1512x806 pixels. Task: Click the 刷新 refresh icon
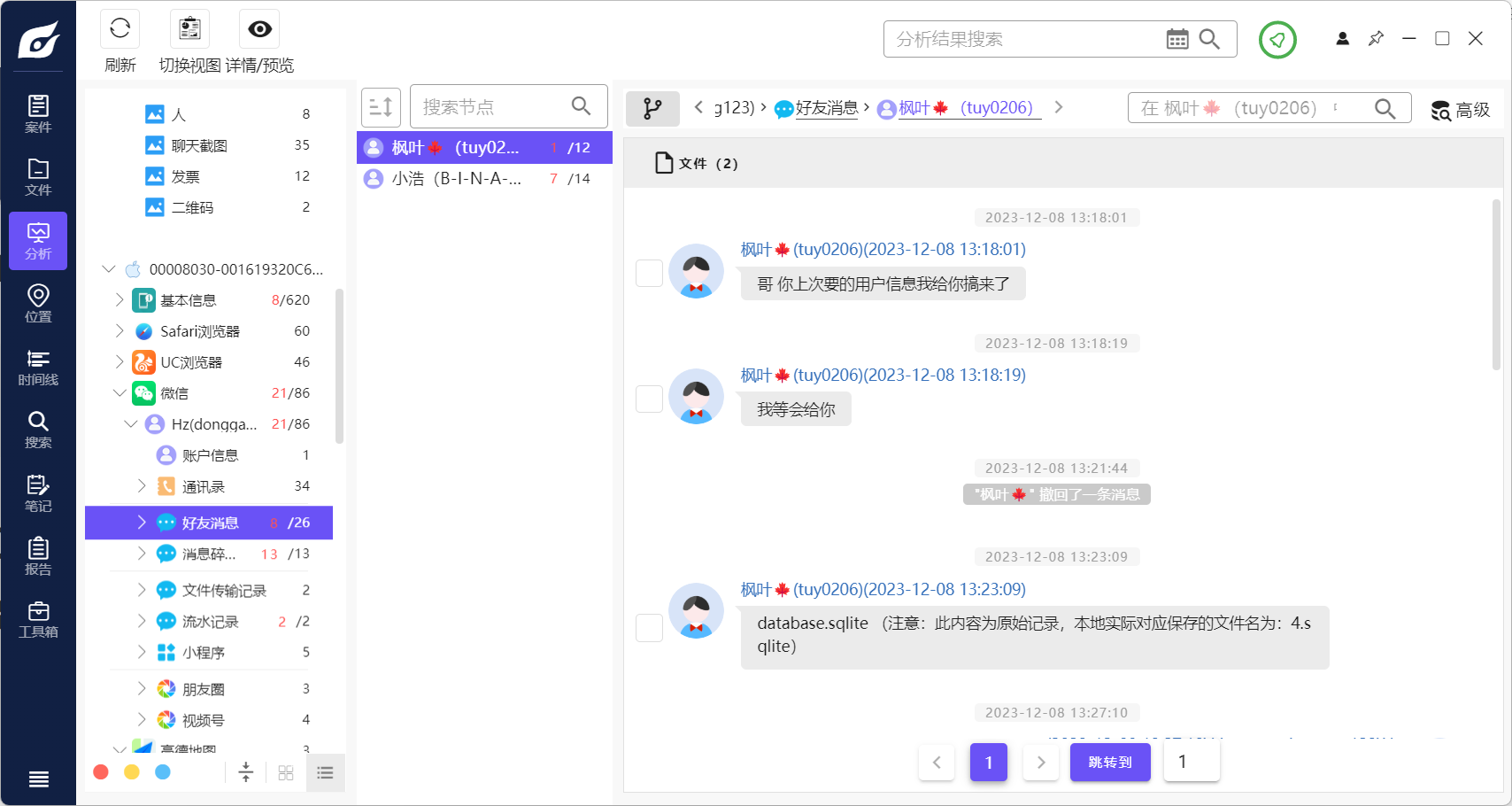[x=120, y=29]
